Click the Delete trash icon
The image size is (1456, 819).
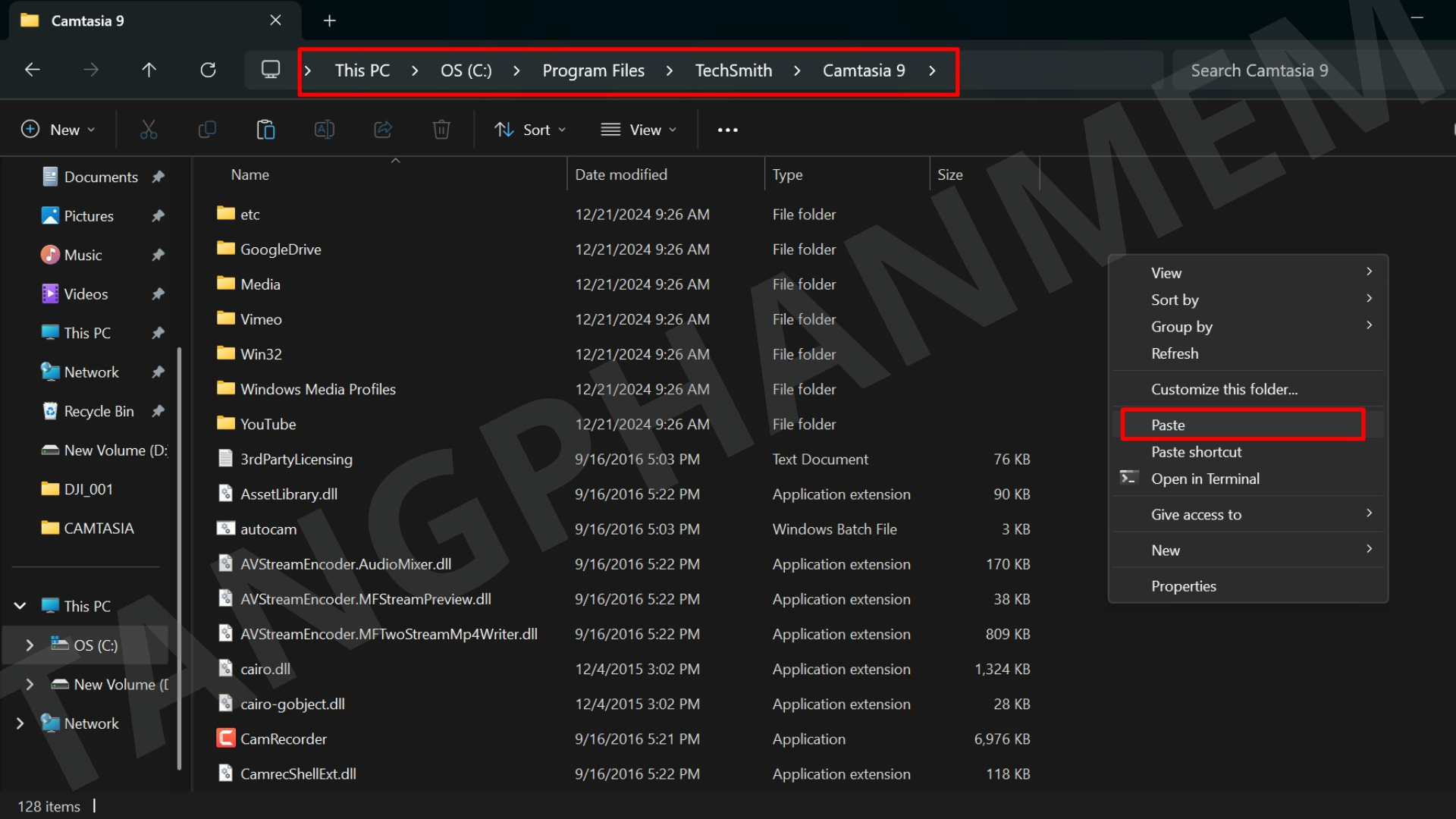tap(441, 130)
